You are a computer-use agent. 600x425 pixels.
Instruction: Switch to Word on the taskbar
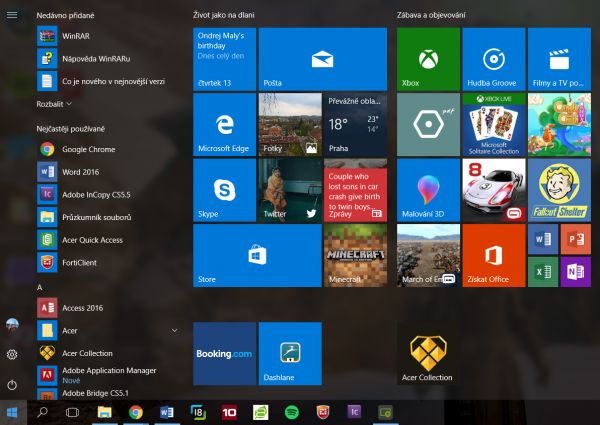point(167,412)
